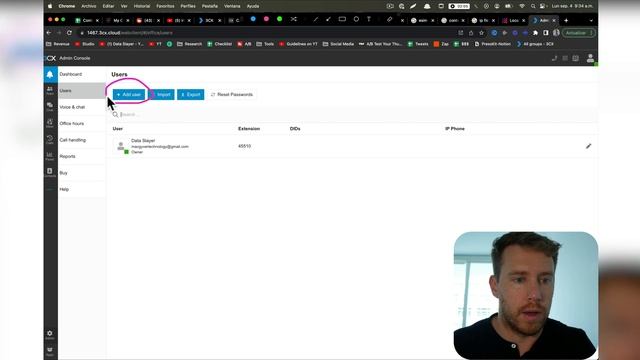This screenshot has height=360, width=640.
Task: Open Chat bubbles icon in dark sidebar
Action: 50,107
